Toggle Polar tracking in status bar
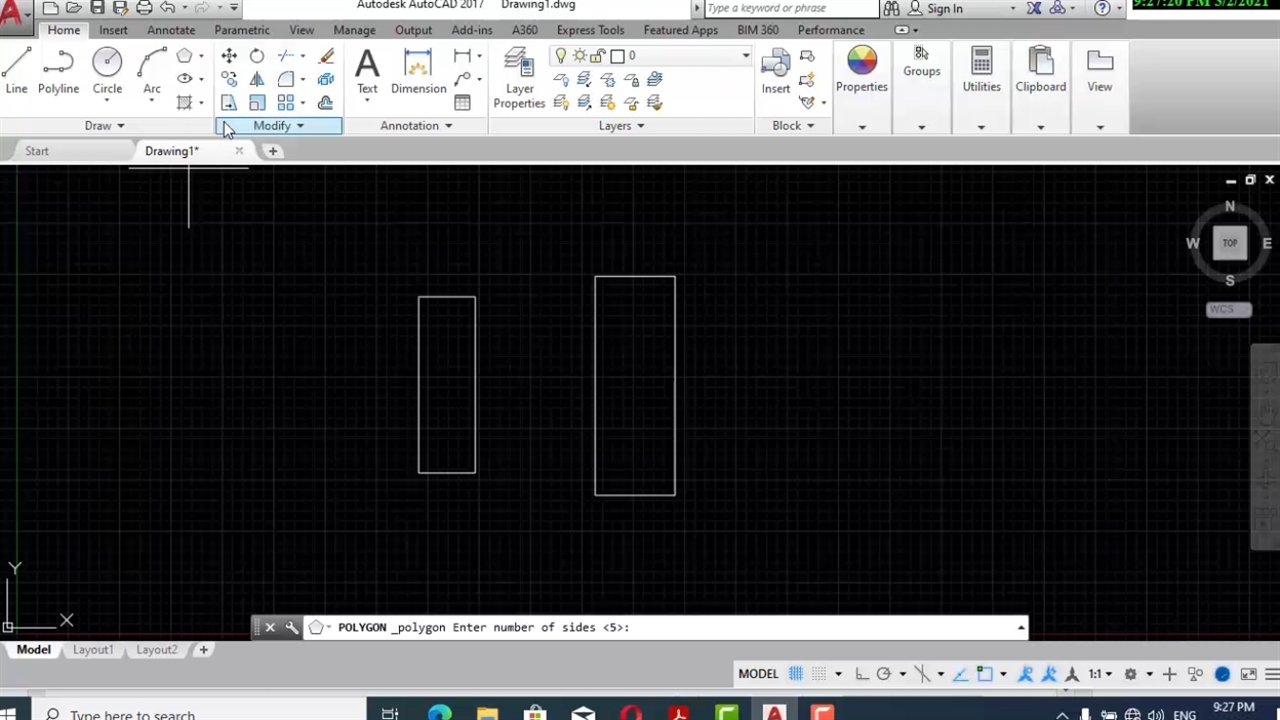1280x720 pixels. (x=884, y=674)
